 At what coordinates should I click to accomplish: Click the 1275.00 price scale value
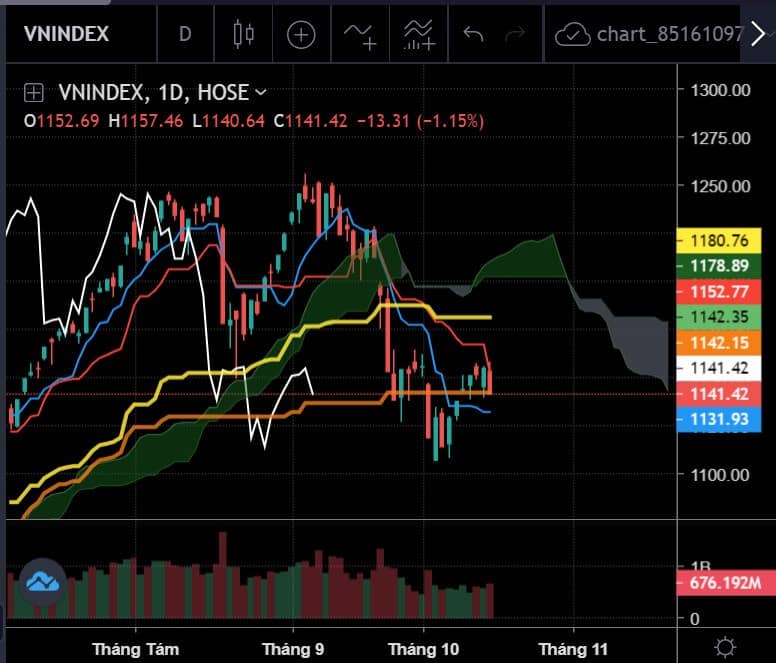coord(721,138)
